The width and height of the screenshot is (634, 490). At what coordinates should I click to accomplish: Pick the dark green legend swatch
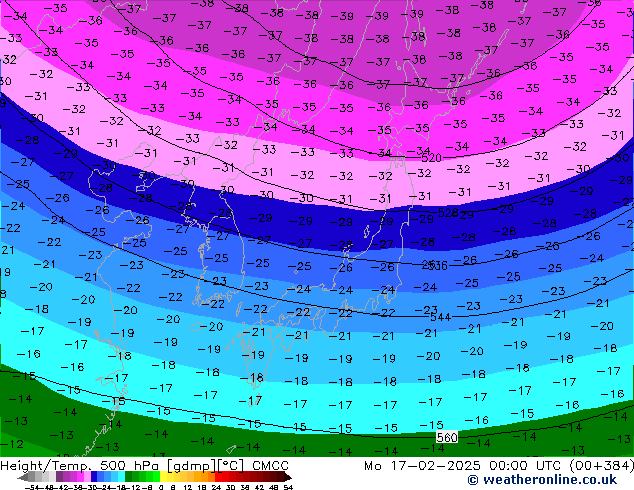pyautogui.click(x=128, y=477)
